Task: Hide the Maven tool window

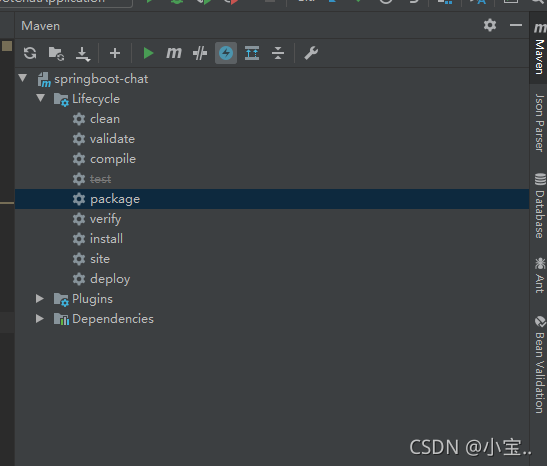Action: coord(516,25)
